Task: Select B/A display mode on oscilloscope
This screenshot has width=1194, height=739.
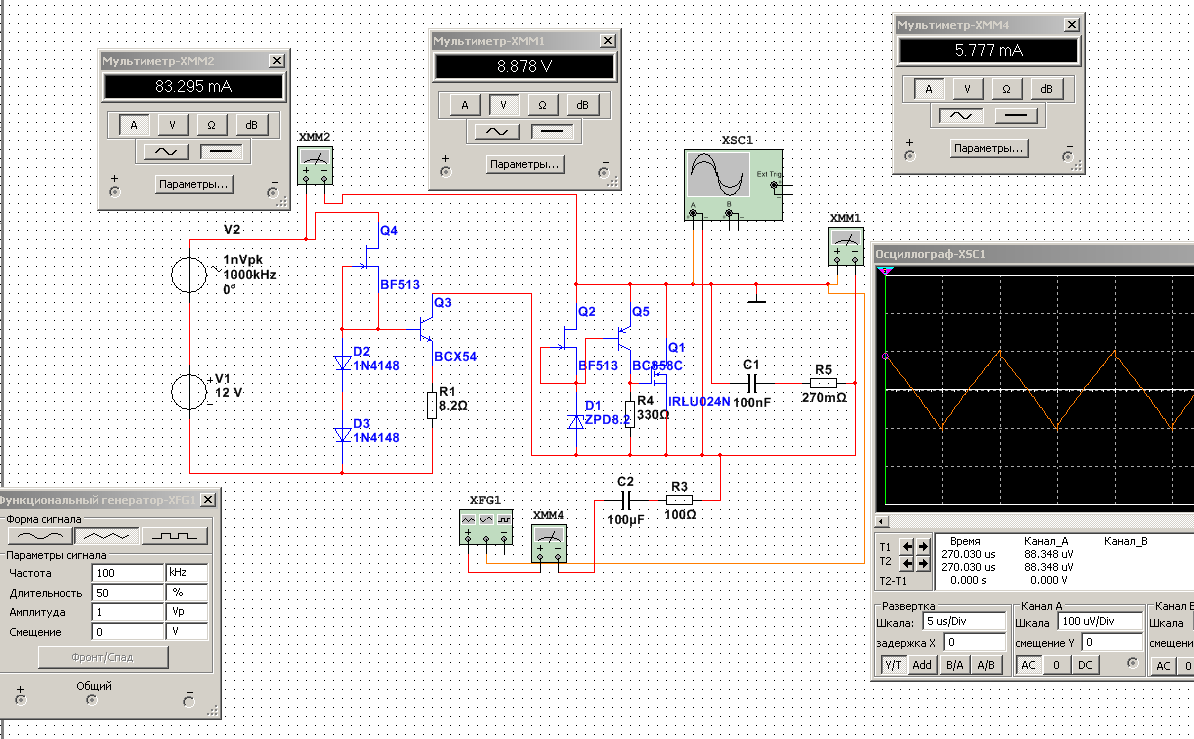Action: pos(954,665)
